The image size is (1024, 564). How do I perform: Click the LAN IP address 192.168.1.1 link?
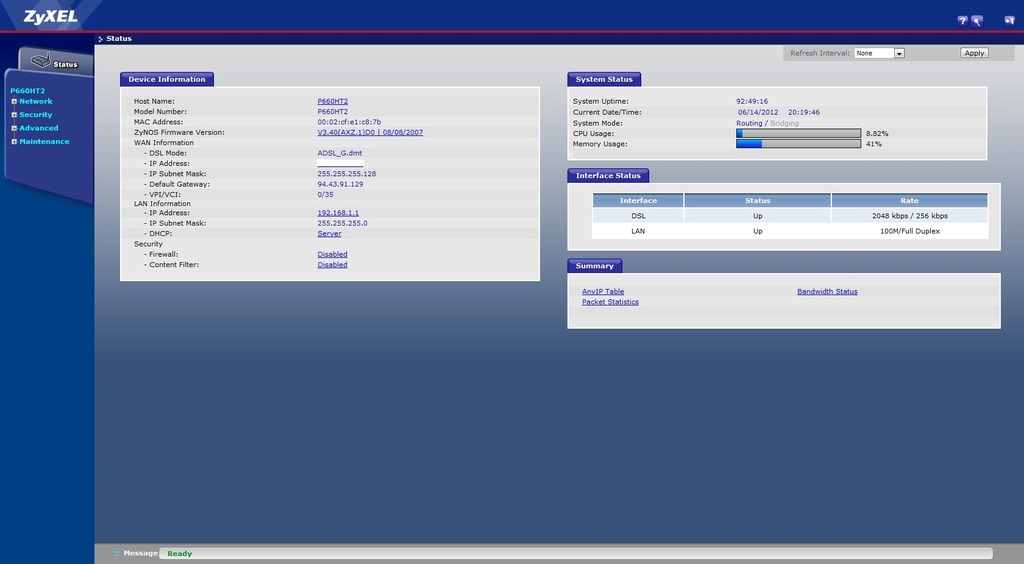338,213
